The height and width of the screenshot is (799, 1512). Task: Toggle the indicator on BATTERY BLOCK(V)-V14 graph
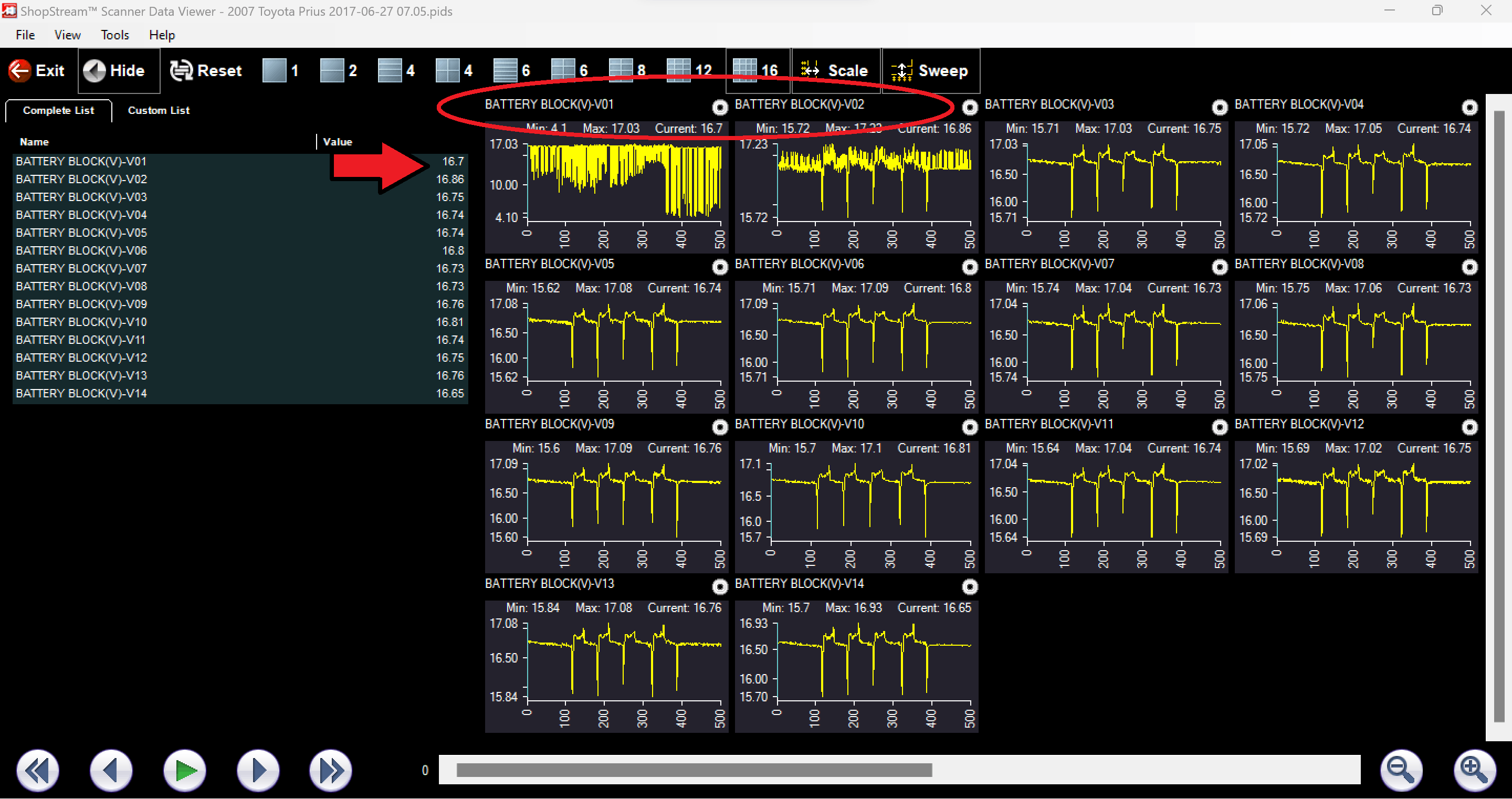tap(969, 586)
